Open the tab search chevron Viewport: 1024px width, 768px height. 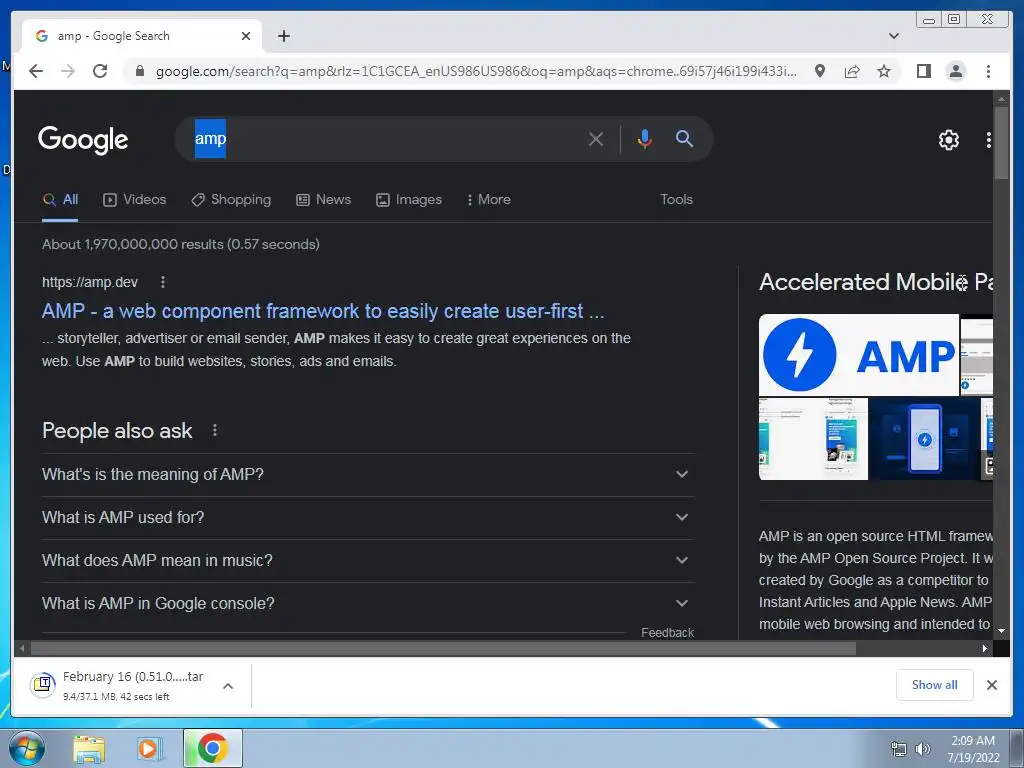[894, 36]
